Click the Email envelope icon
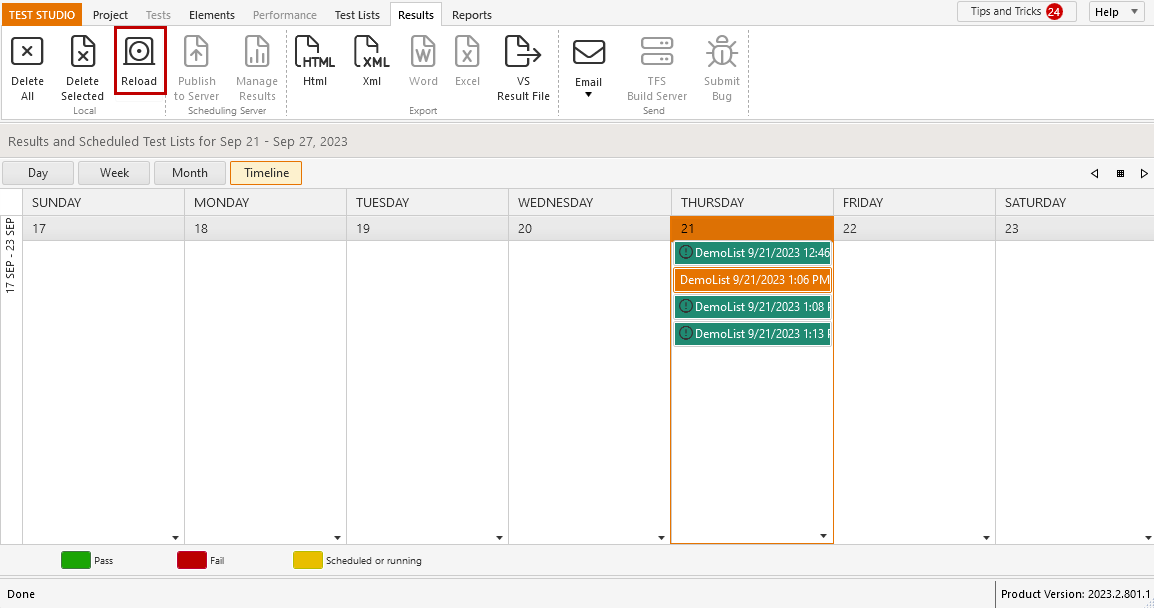Image resolution: width=1154 pixels, height=608 pixels. coord(589,52)
